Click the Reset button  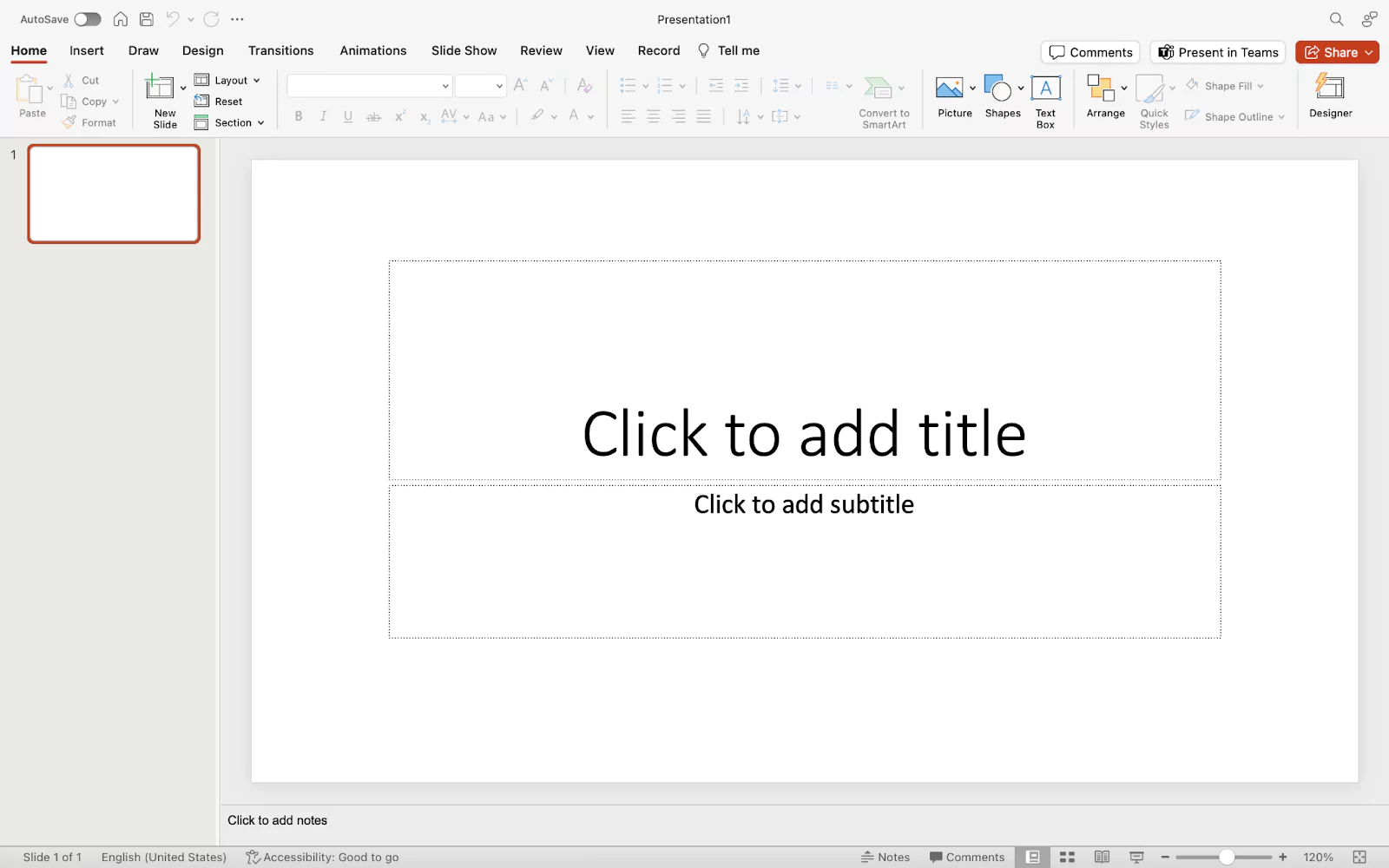tap(219, 102)
